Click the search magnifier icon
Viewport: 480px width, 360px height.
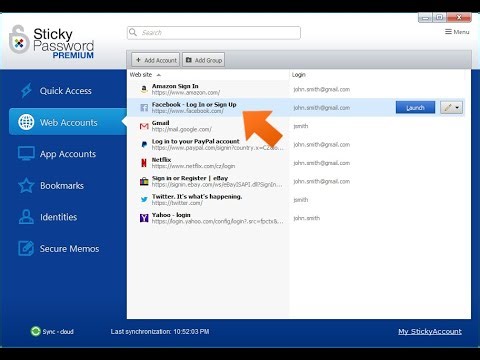133,32
